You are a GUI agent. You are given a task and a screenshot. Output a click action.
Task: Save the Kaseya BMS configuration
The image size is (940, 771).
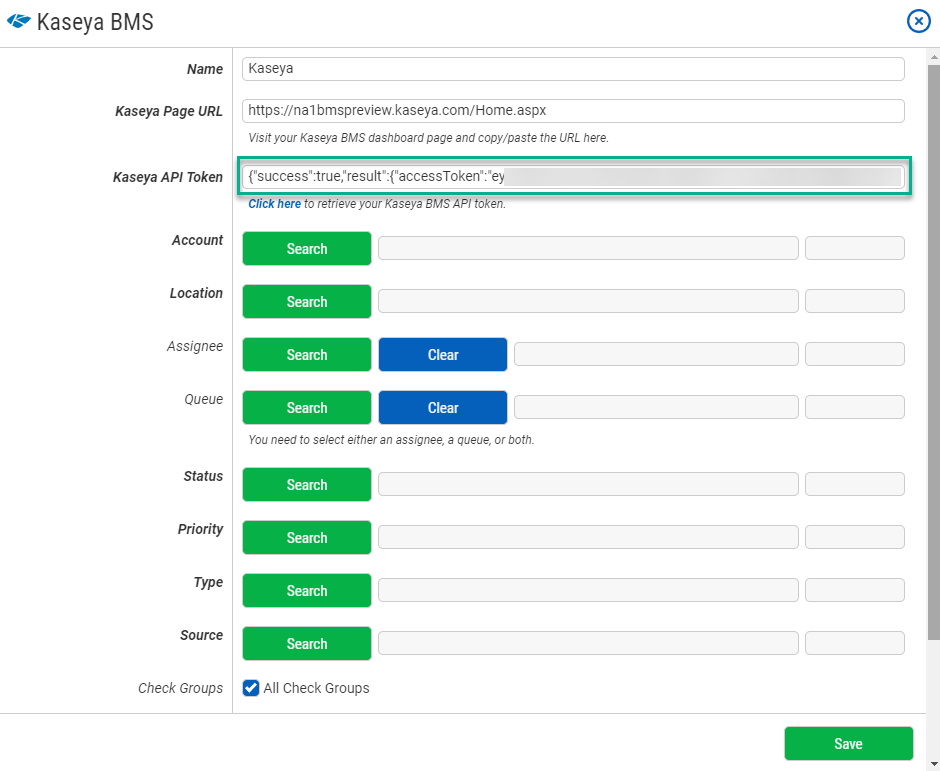click(x=848, y=743)
